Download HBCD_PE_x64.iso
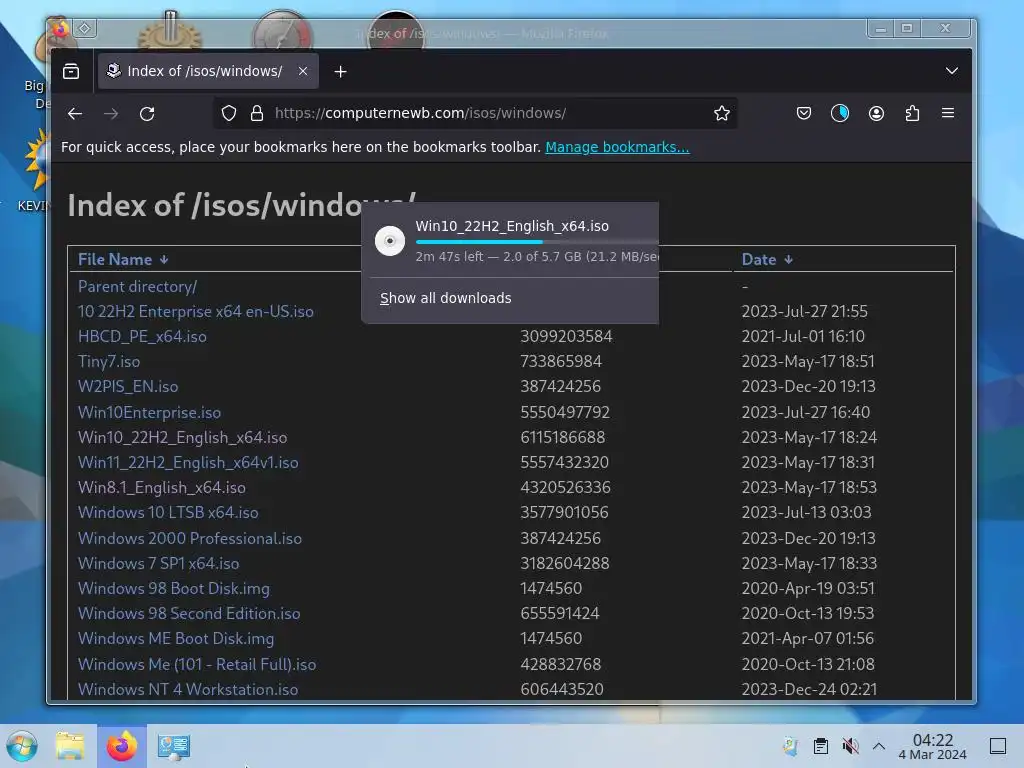The width and height of the screenshot is (1024, 768). coord(142,336)
